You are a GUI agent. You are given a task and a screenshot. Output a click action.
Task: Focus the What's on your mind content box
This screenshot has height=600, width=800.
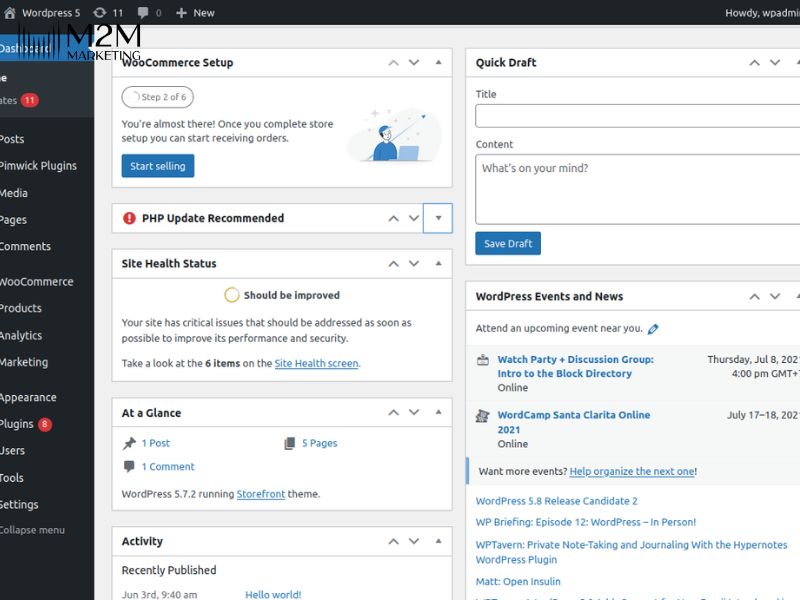pyautogui.click(x=638, y=189)
